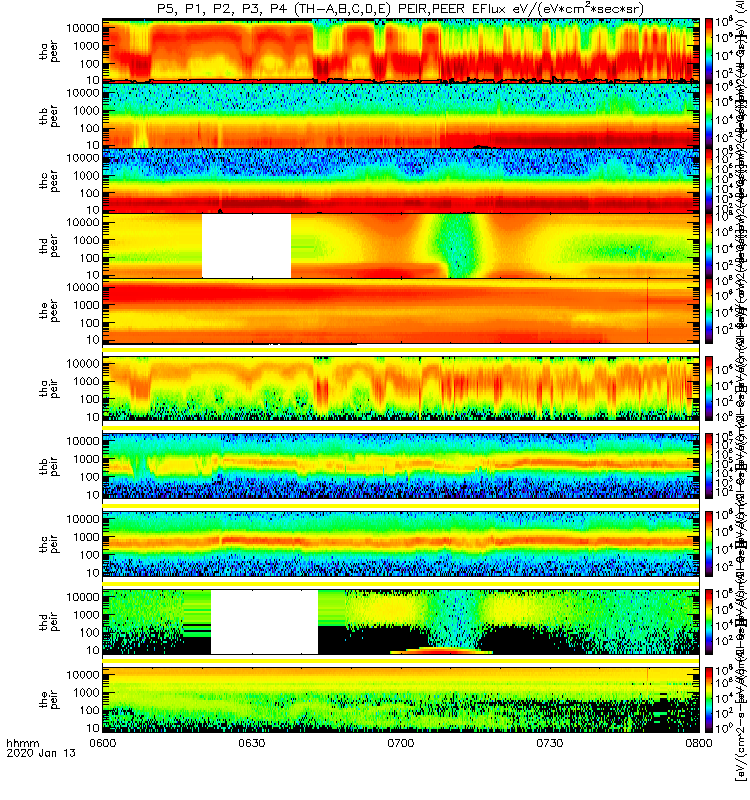The image size is (750, 800).
Task: Click the "100" tick label on the peer axis
Action: point(89,323)
